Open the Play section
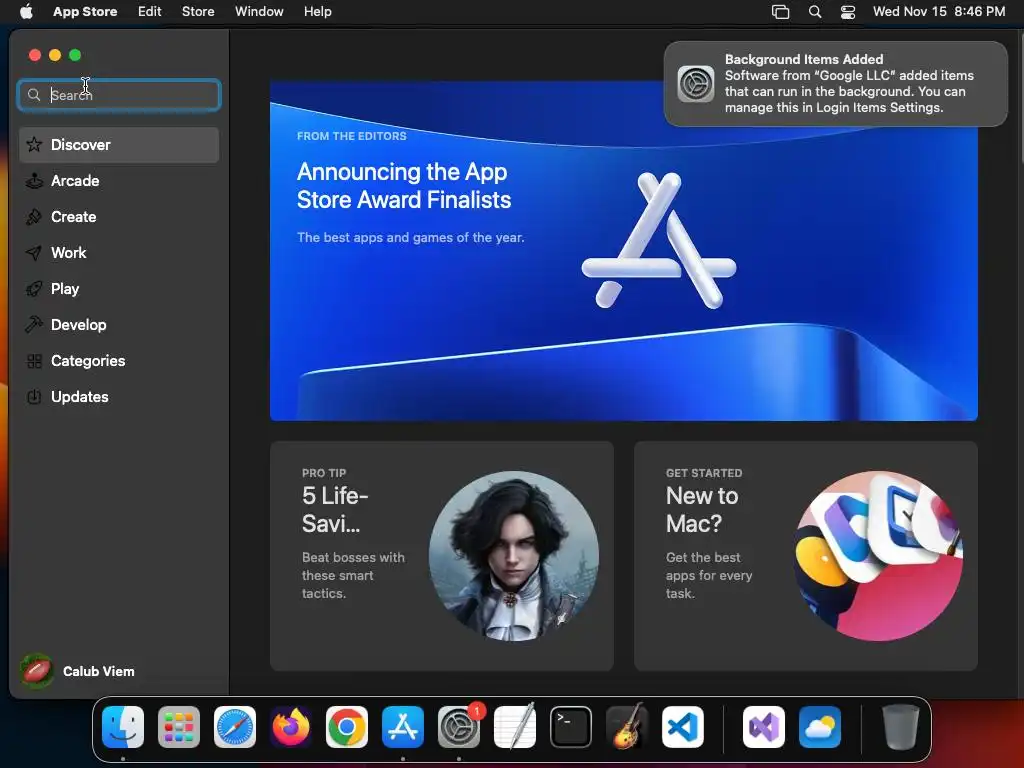This screenshot has height=768, width=1024. [x=119, y=289]
